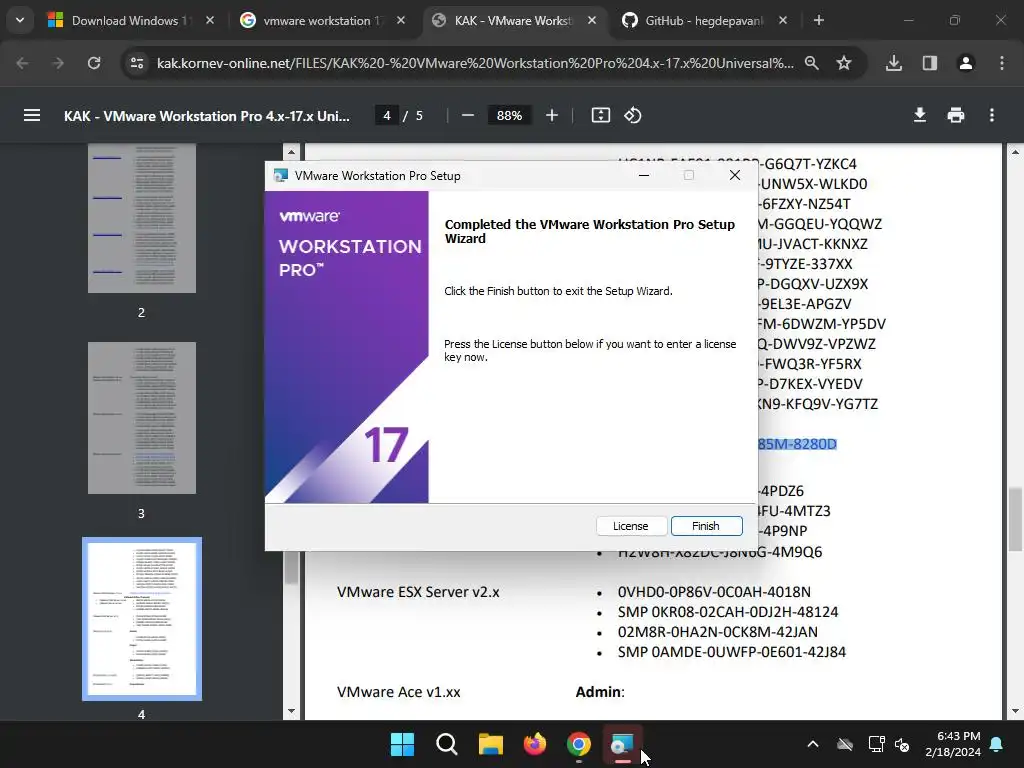Click the network icon in system tray
This screenshot has height=768, width=1024.
click(876, 744)
